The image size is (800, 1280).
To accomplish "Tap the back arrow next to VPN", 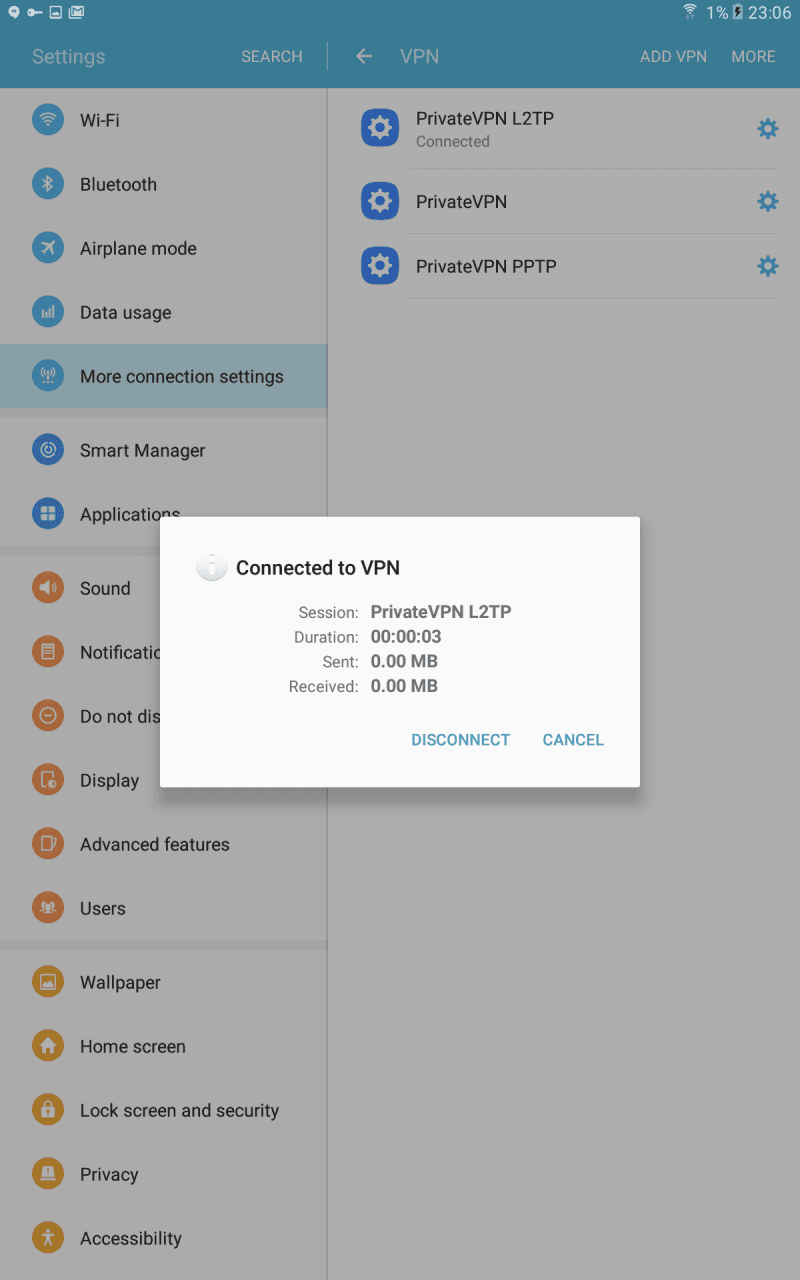I will click(x=364, y=56).
